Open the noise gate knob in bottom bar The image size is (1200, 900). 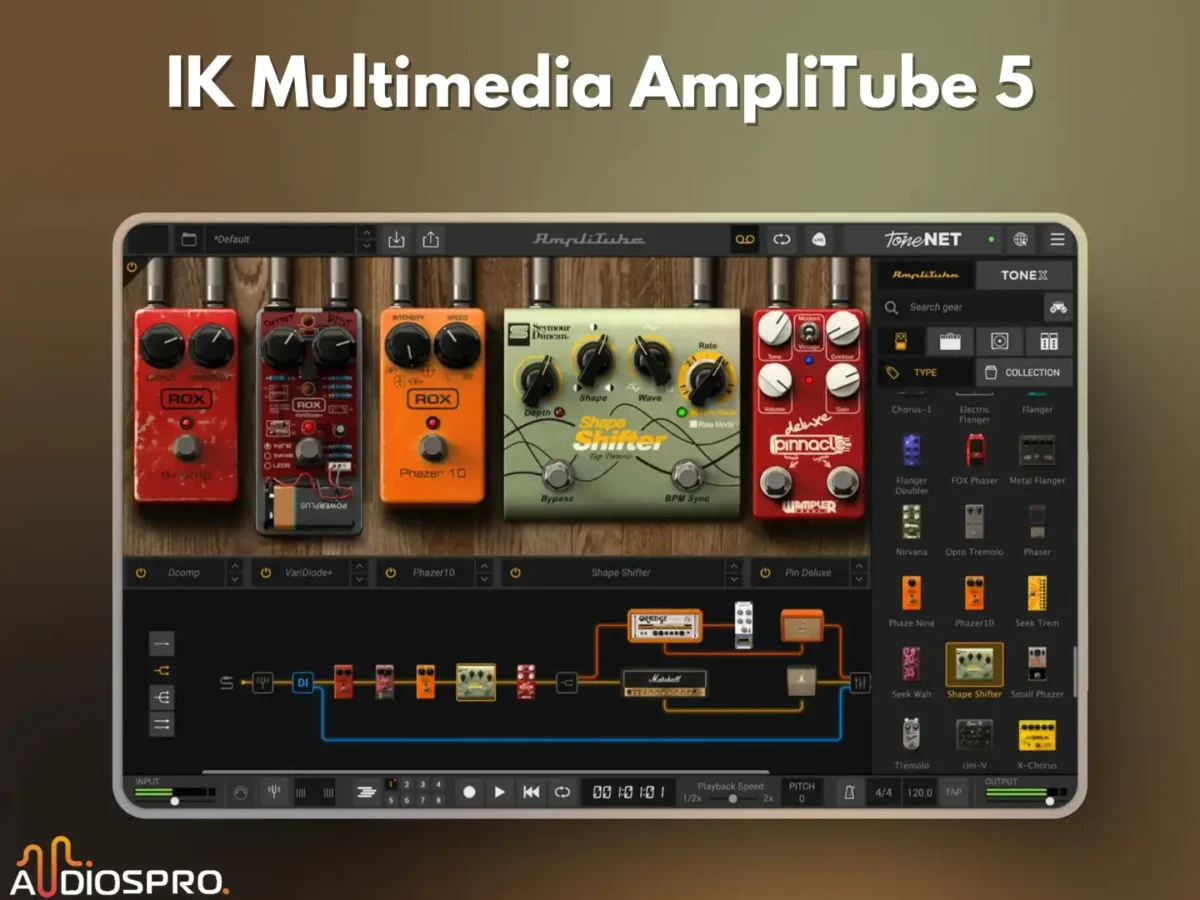(239, 793)
